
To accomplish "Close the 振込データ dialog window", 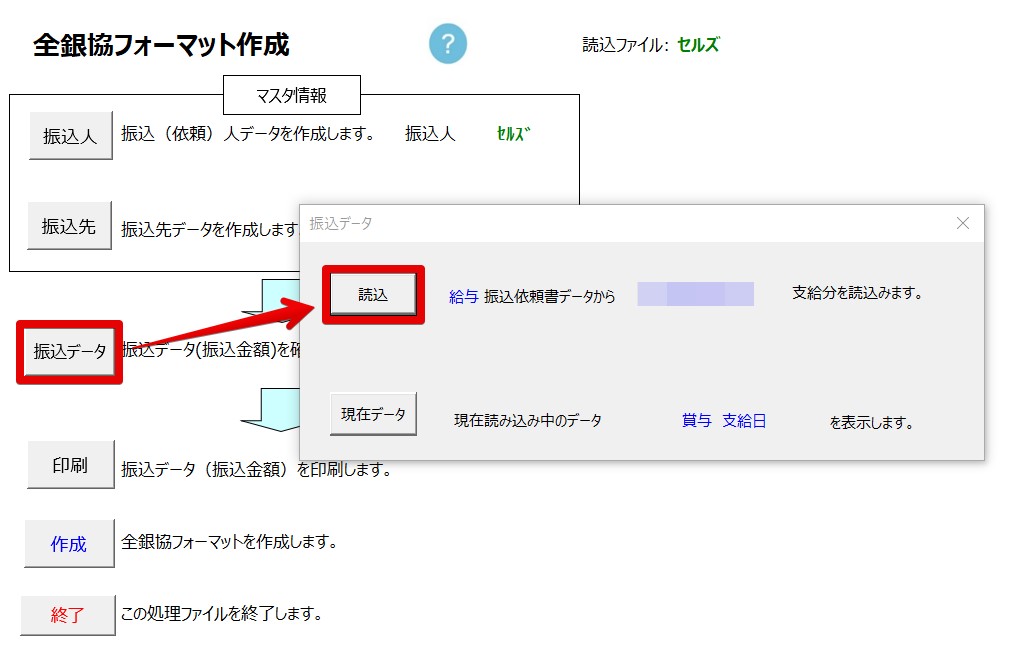I will (963, 223).
